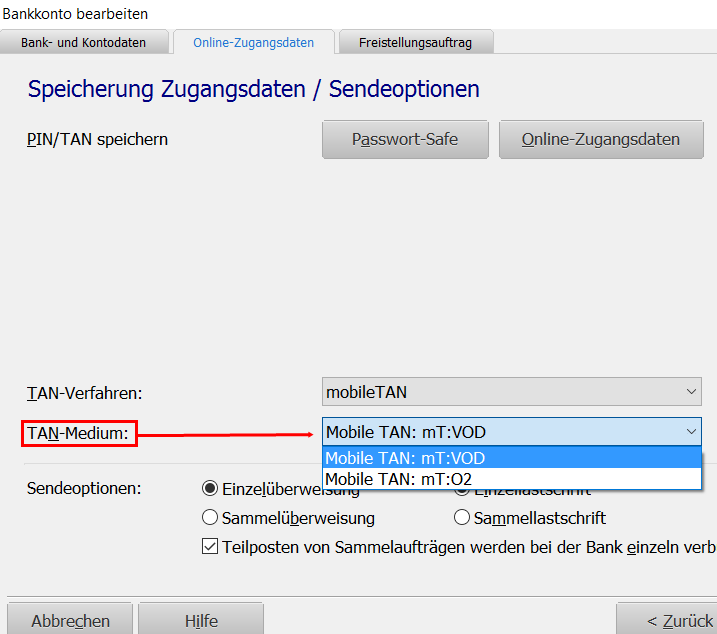Select the Sammelüberweisung radio option

point(210,518)
